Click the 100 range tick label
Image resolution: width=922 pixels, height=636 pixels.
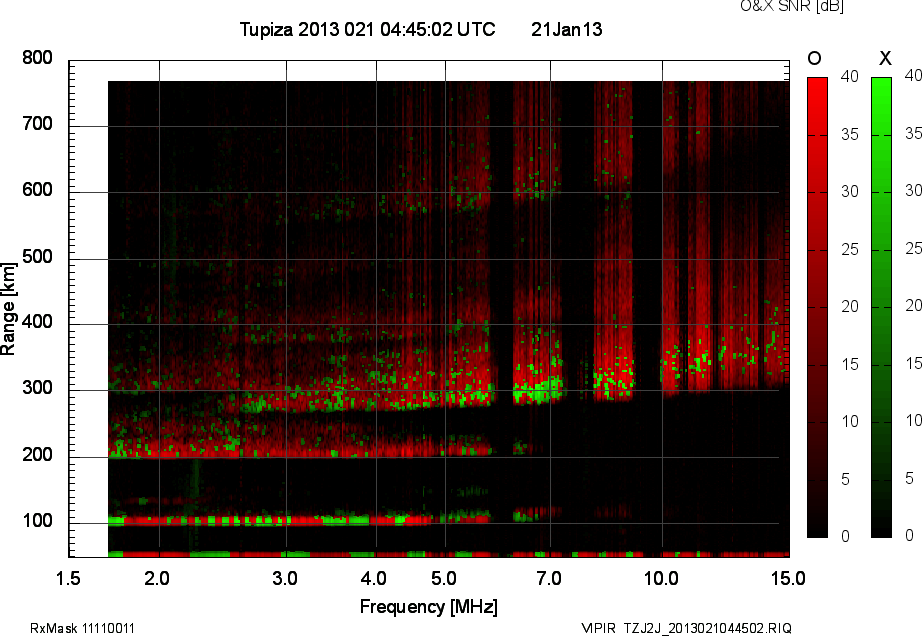[37, 521]
